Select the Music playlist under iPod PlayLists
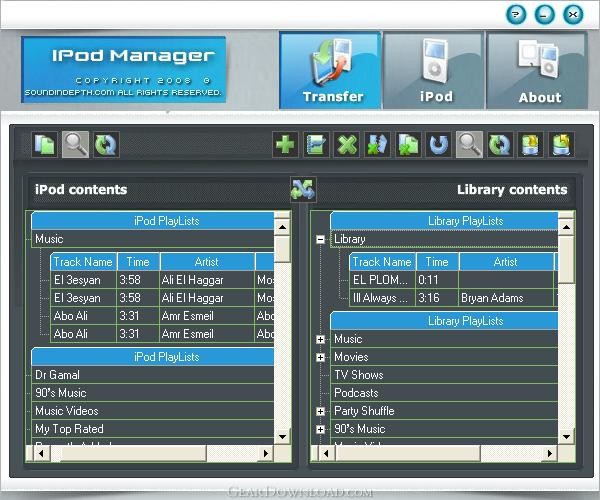 point(153,239)
